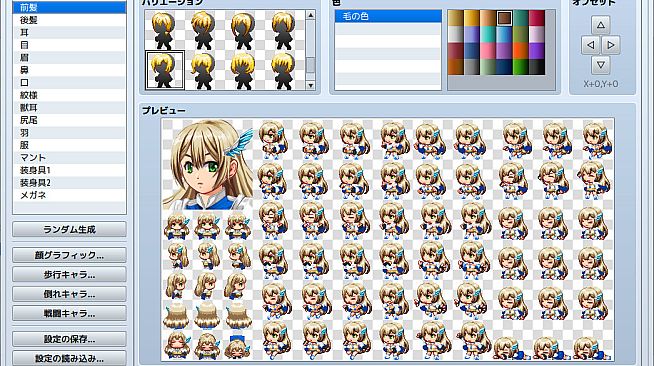The image size is (654, 366).
Task: Select the 装身具2 parts category
Action: (69, 183)
